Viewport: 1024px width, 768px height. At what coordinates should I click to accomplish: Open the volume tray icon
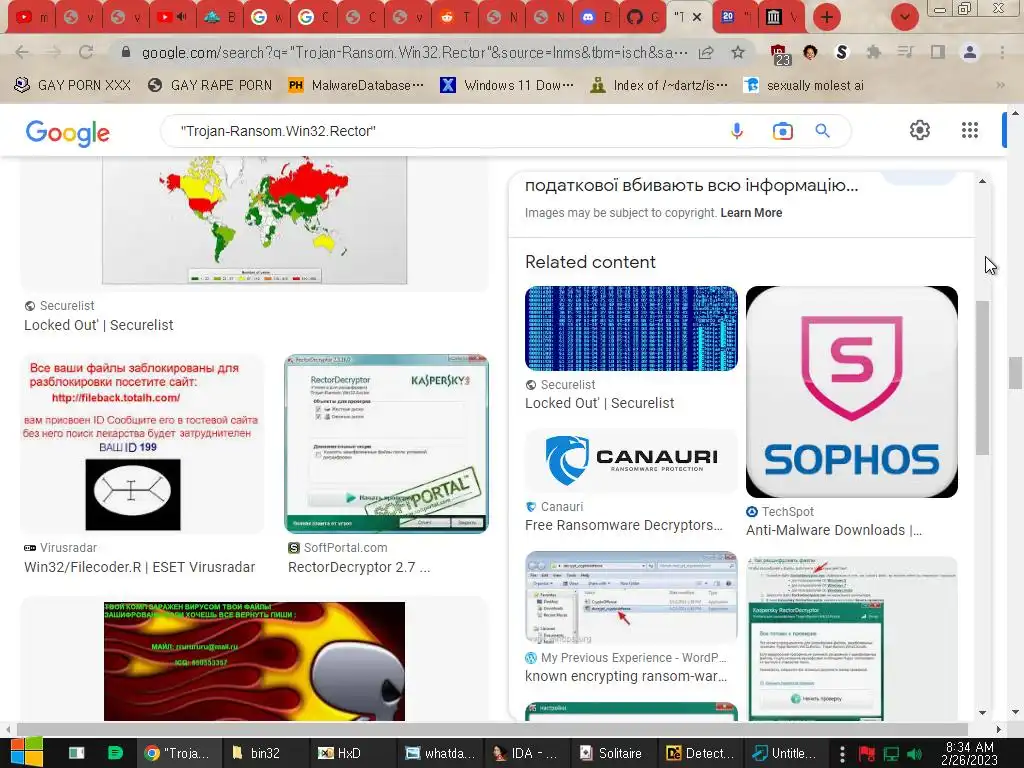(915, 754)
